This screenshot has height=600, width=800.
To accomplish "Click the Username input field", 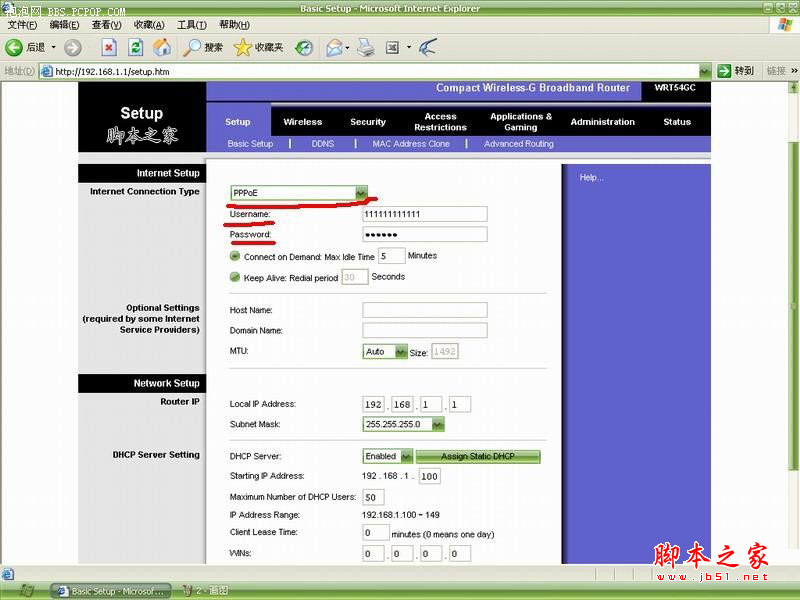I will pos(424,214).
